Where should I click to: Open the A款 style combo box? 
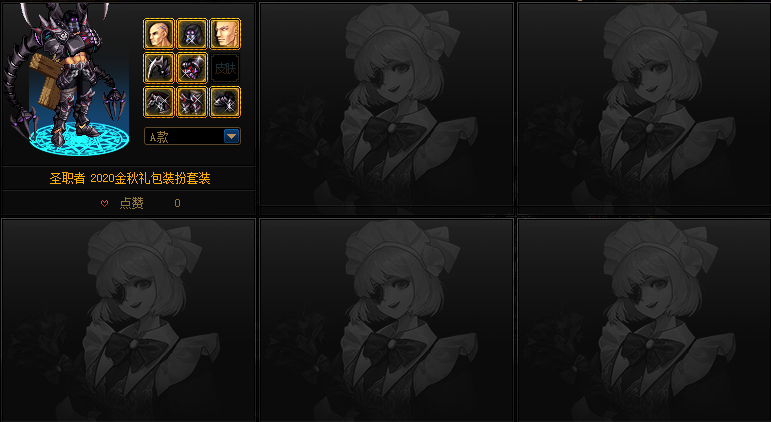point(192,136)
